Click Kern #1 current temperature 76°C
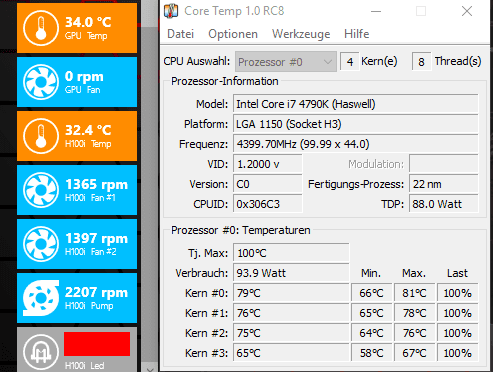Viewport: 493px width, 372px height. pyautogui.click(x=291, y=313)
